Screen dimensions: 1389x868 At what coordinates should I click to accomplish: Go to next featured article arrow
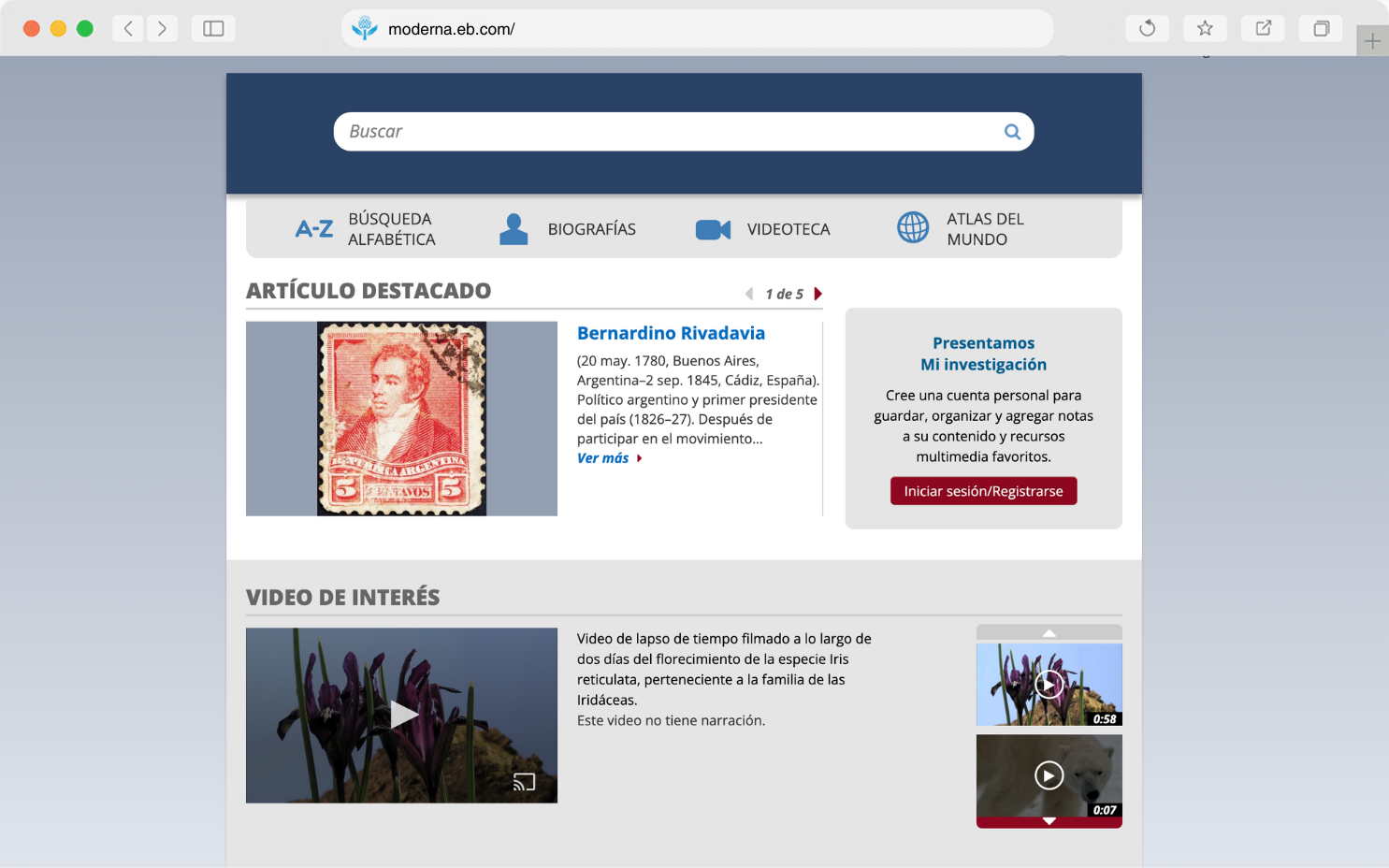(x=818, y=294)
